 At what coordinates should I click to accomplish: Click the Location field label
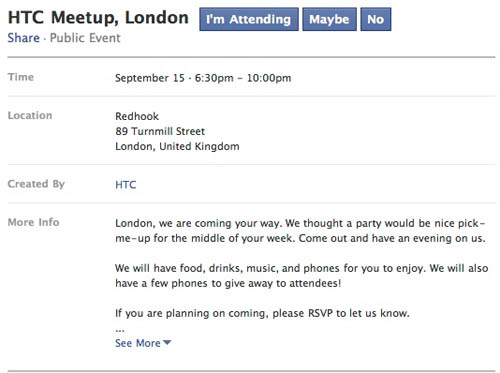pyautogui.click(x=30, y=116)
